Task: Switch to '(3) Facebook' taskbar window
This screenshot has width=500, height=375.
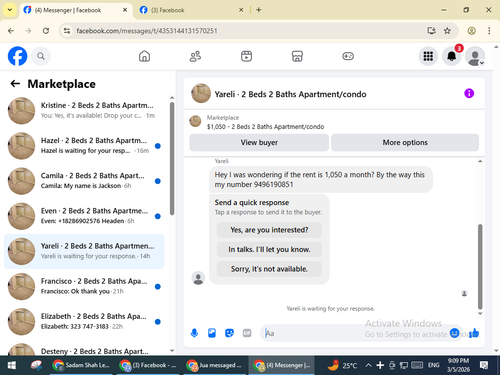Action: 149,366
